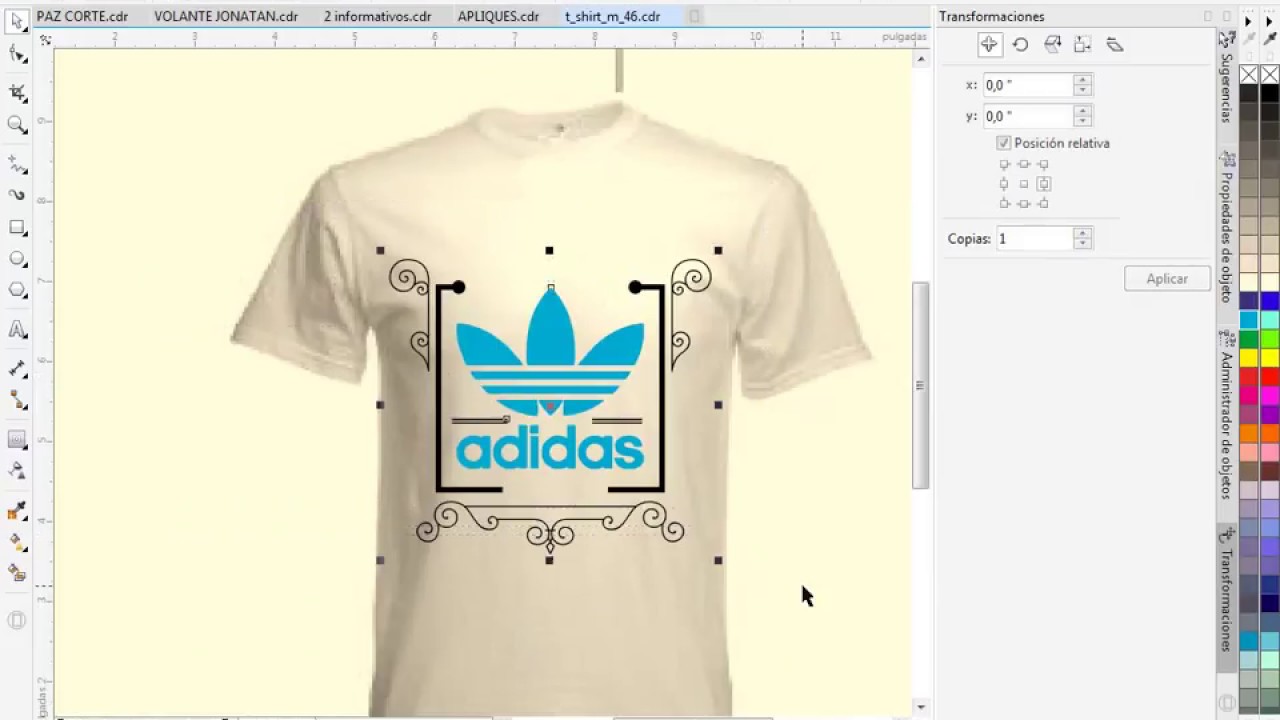Set anchor point to middle-left
Screen dimensions: 1280x720
coord(1004,184)
